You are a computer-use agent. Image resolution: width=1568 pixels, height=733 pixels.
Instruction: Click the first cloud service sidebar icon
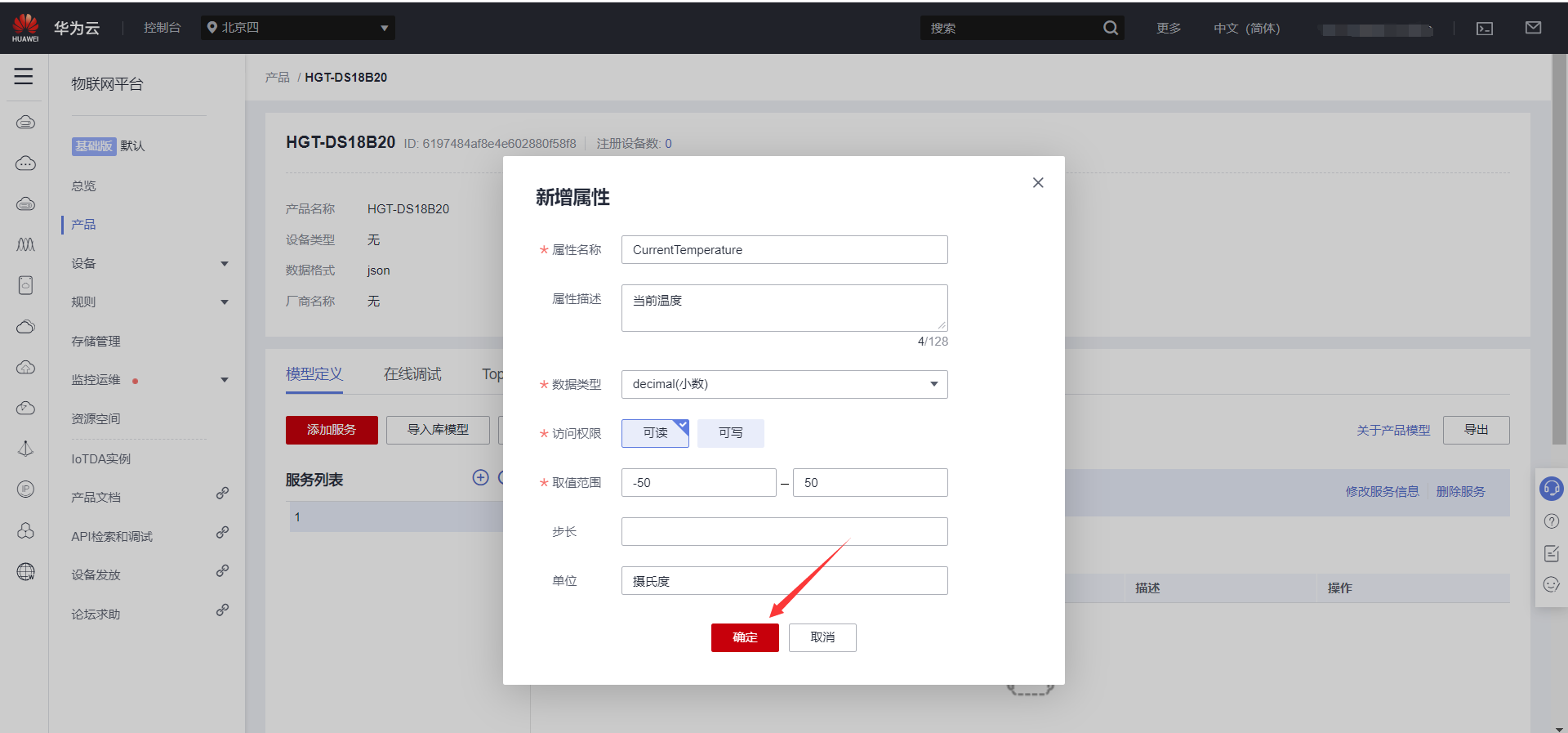click(x=25, y=123)
